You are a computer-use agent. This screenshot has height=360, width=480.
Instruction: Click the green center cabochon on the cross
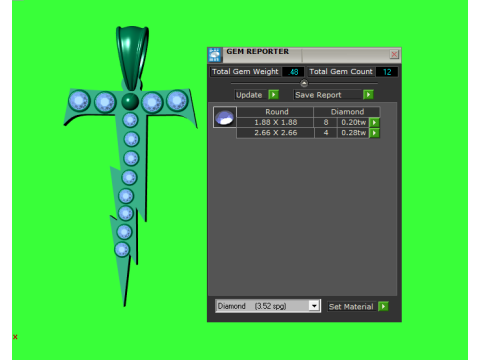[x=130, y=101]
